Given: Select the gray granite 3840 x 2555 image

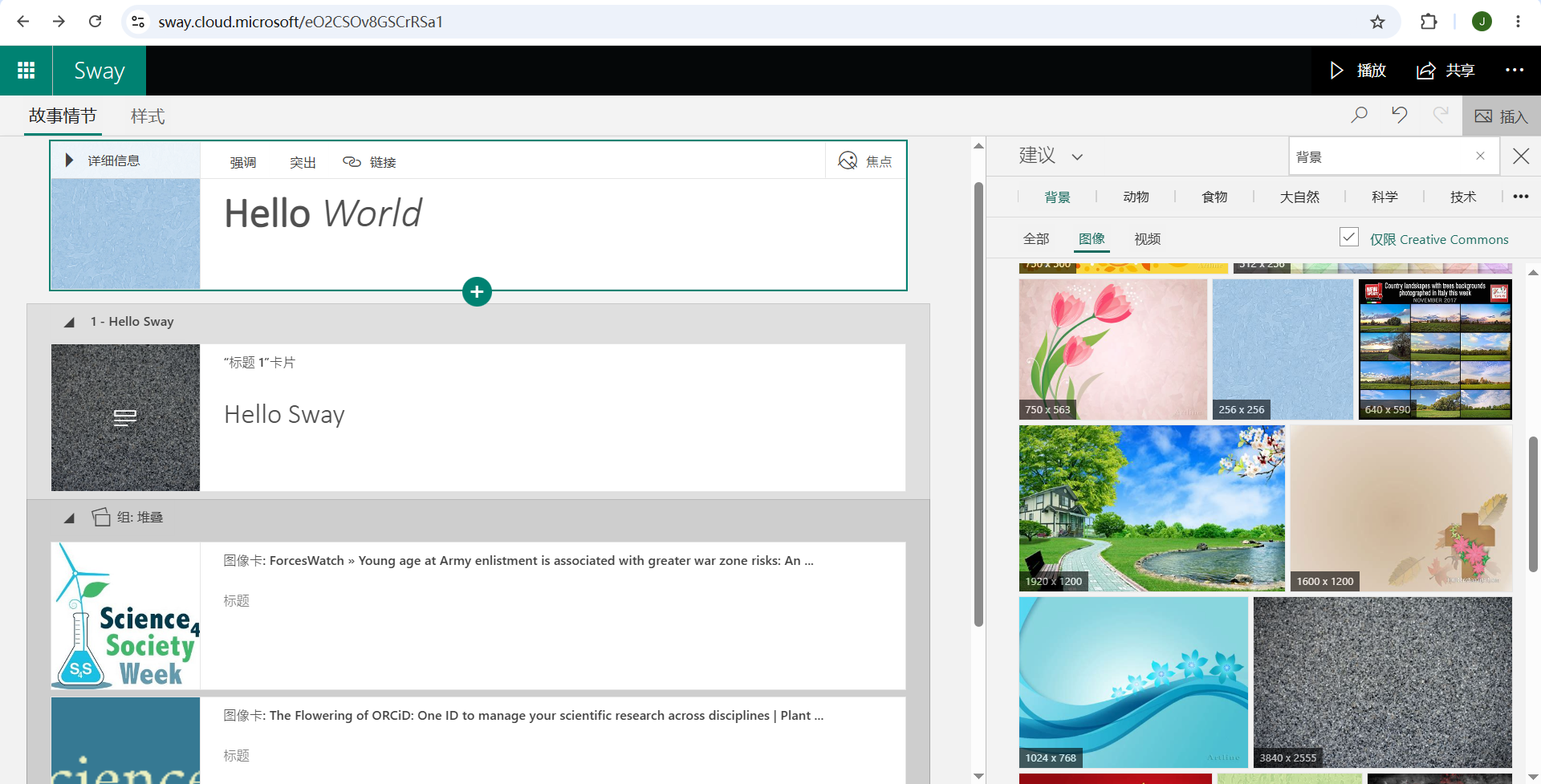Looking at the screenshot, I should tap(1383, 682).
